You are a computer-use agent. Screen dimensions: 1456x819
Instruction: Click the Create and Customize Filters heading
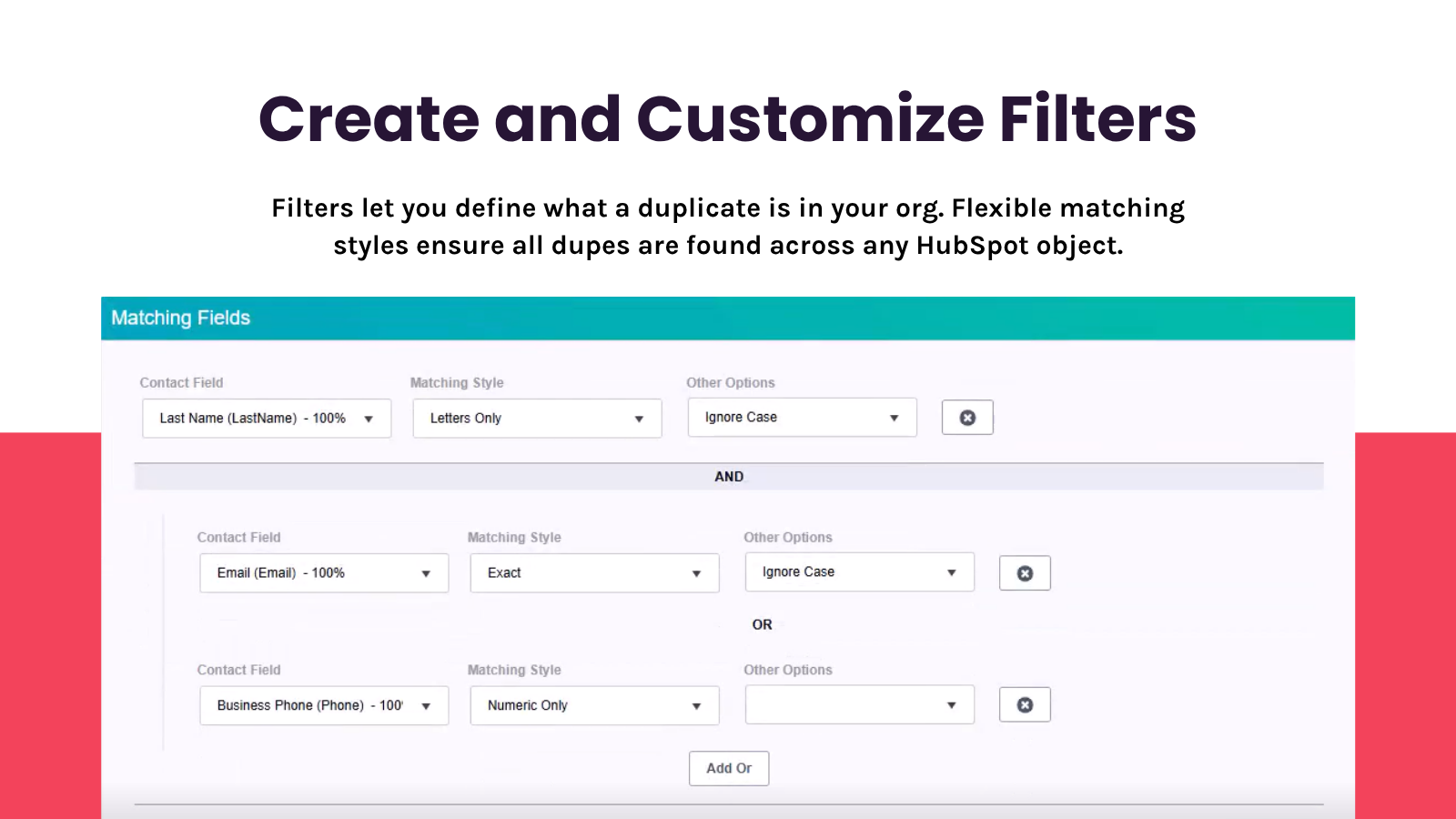728,119
